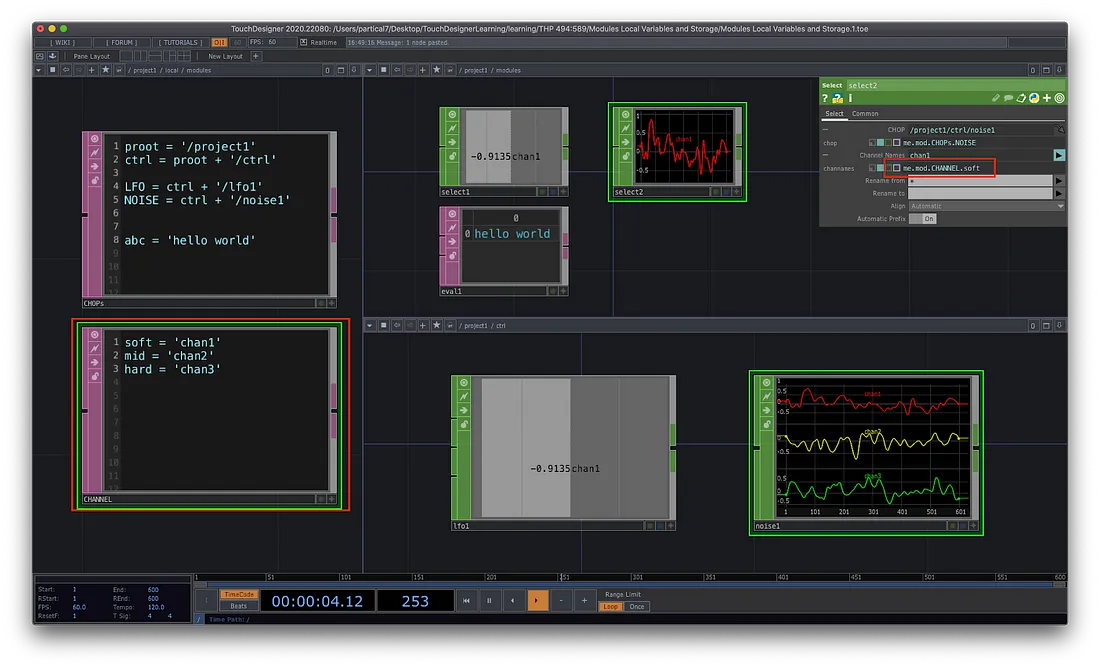Click the plus icon in parameter header

click(x=1047, y=98)
